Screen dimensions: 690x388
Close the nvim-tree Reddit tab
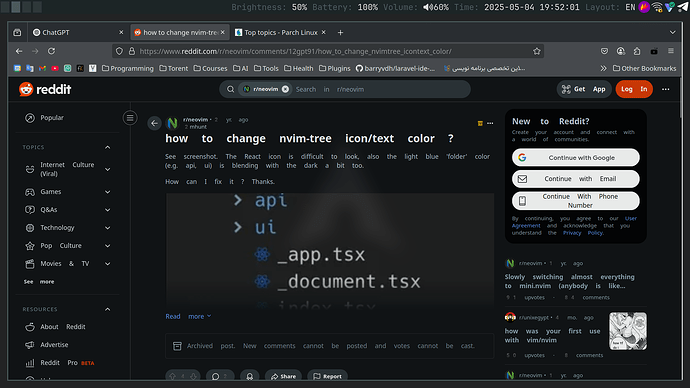tap(223, 33)
